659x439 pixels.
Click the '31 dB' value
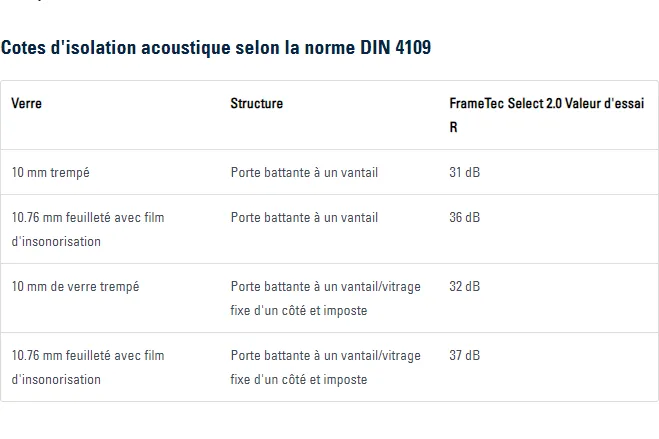tap(464, 173)
